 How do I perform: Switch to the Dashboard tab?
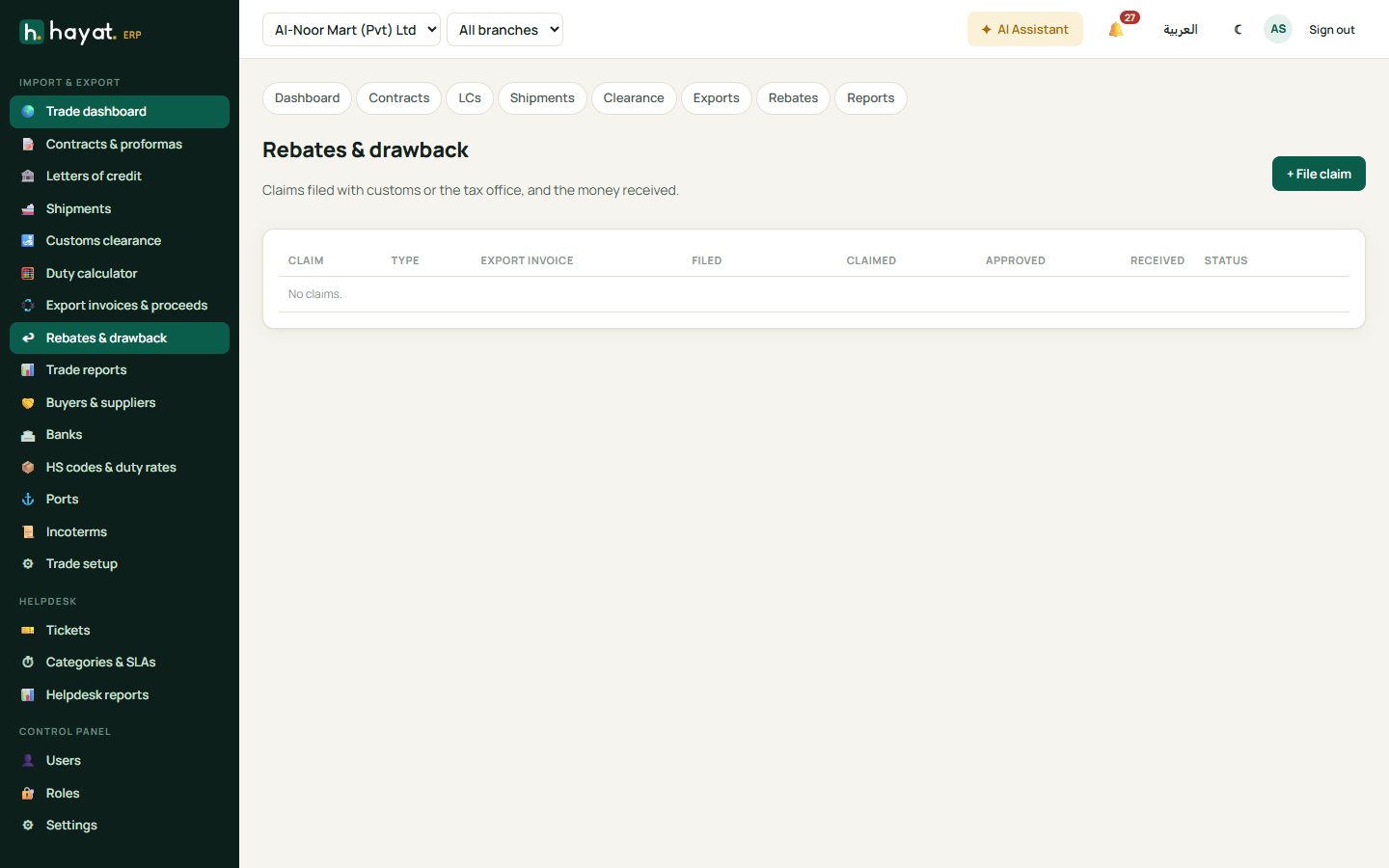coord(307,98)
